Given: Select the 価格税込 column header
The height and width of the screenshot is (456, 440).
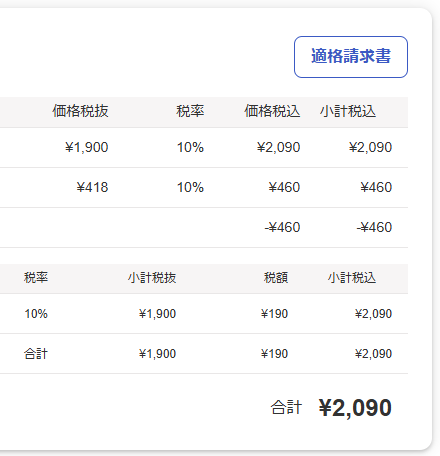Looking at the screenshot, I should 272,111.
